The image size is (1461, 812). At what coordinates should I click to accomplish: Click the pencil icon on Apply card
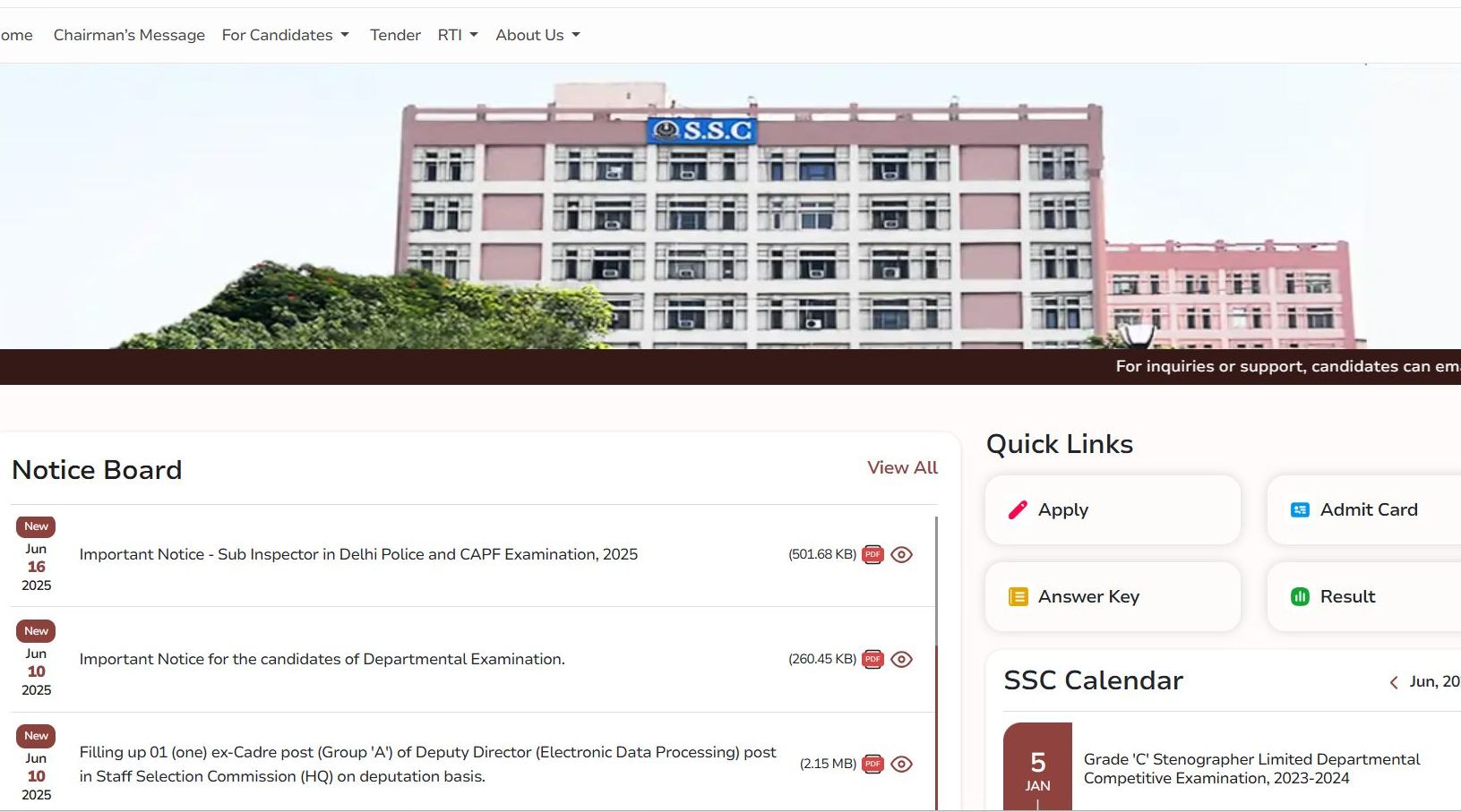[x=1018, y=509]
